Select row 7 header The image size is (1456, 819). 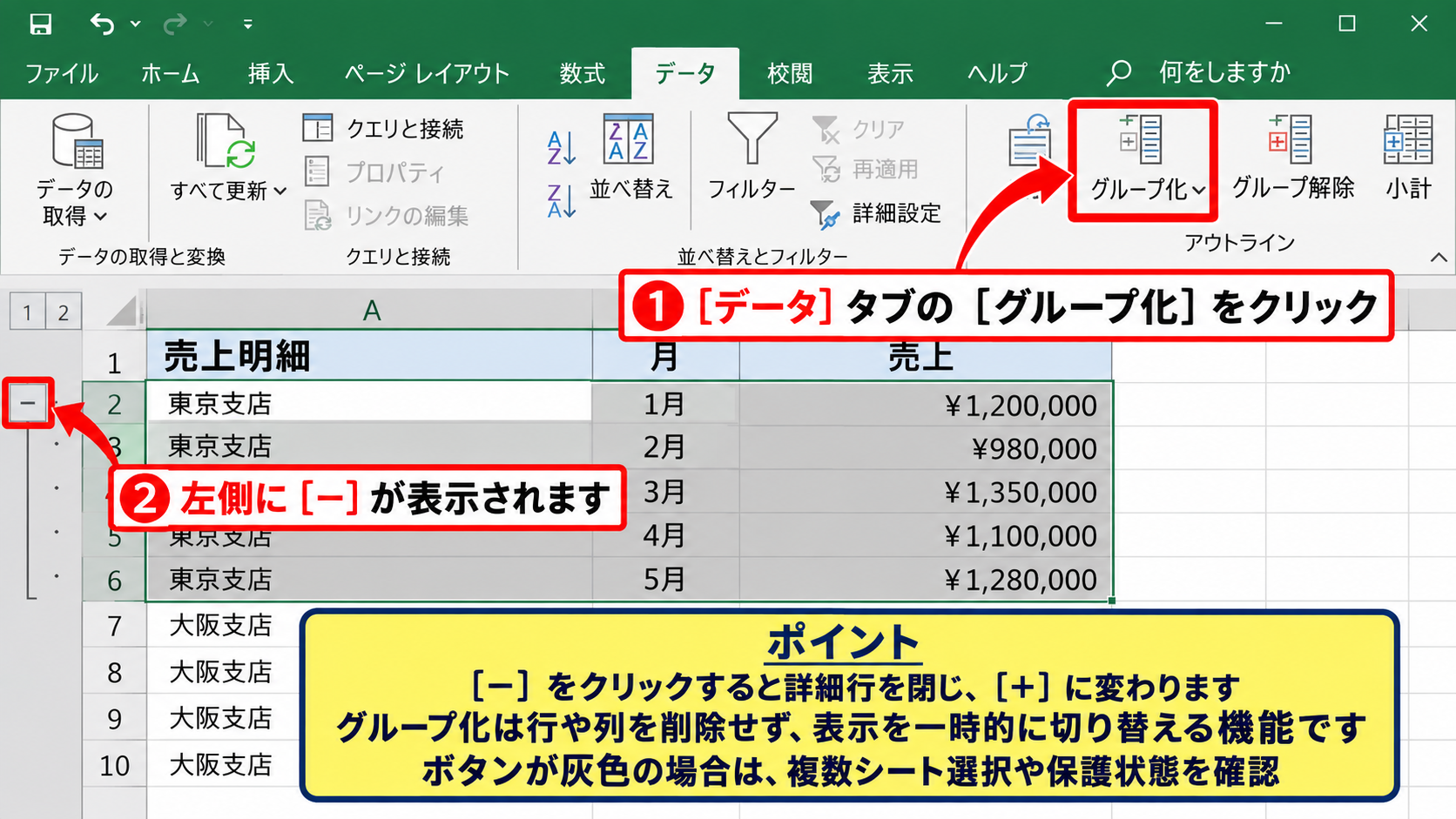point(114,626)
